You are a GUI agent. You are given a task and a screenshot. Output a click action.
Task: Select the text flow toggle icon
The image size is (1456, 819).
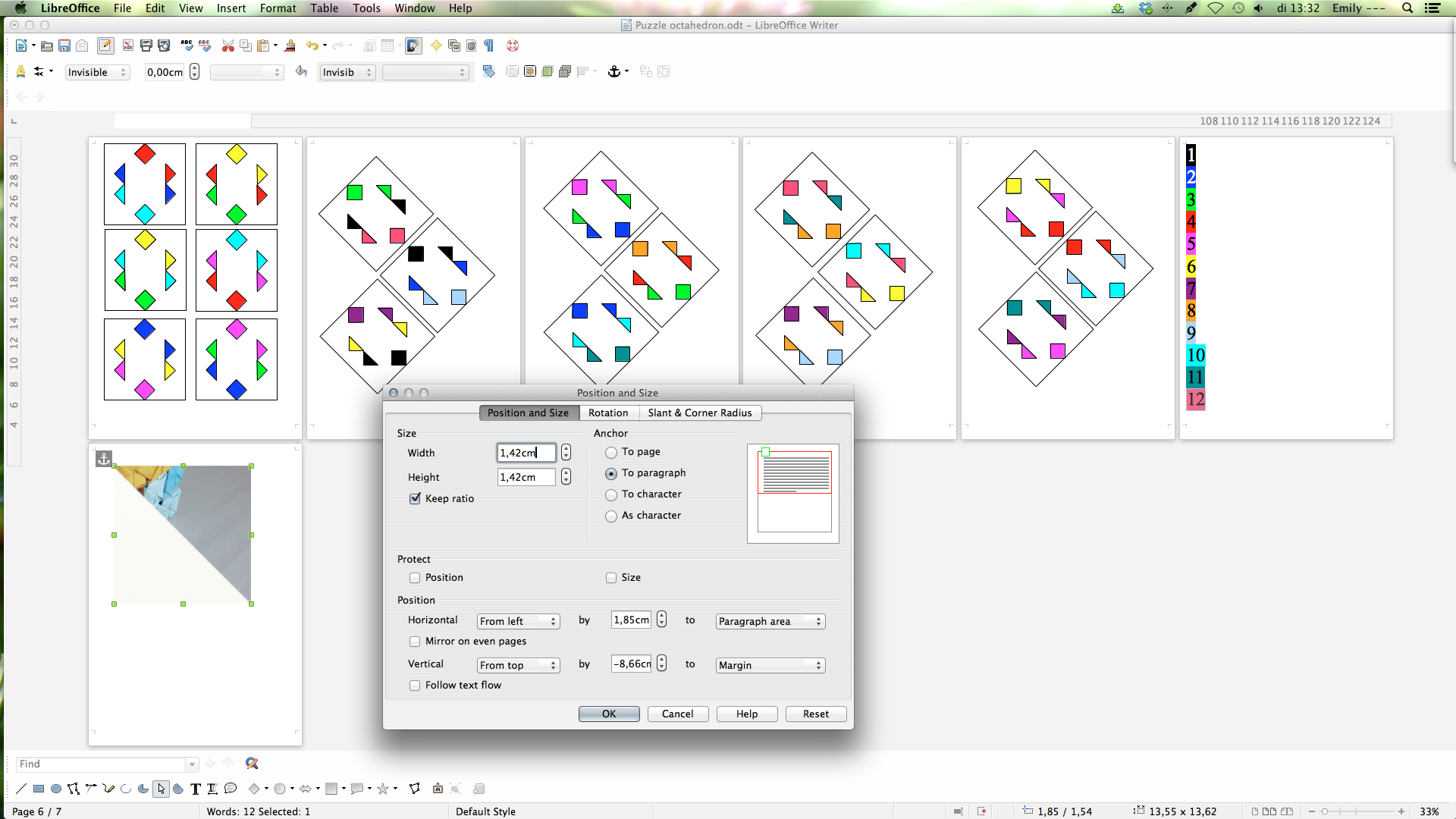(414, 685)
